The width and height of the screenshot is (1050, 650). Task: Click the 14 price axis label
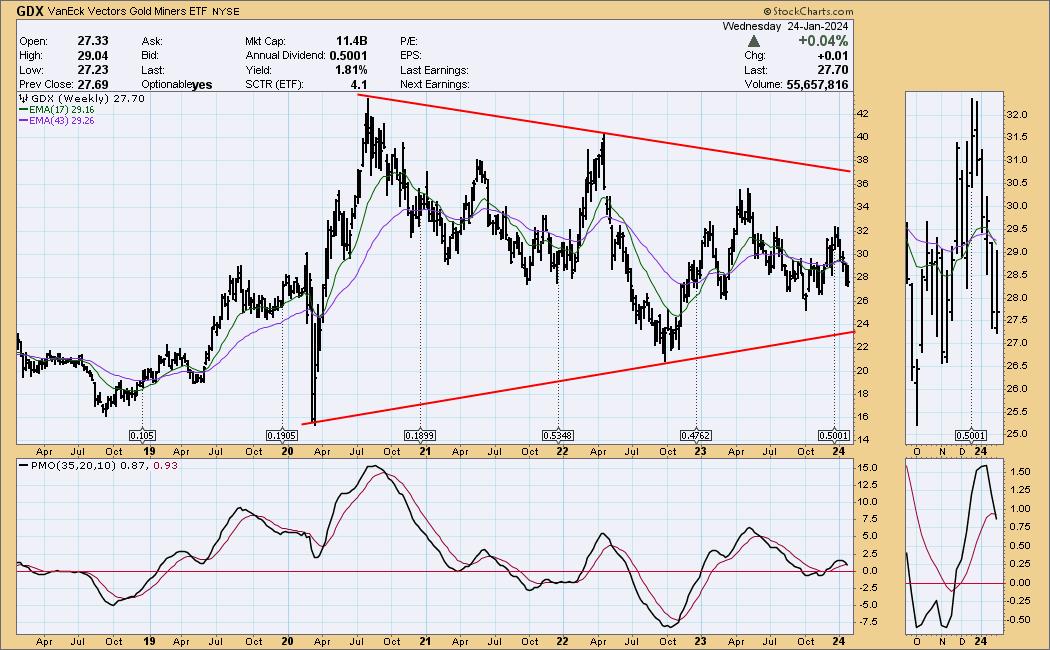[862, 440]
